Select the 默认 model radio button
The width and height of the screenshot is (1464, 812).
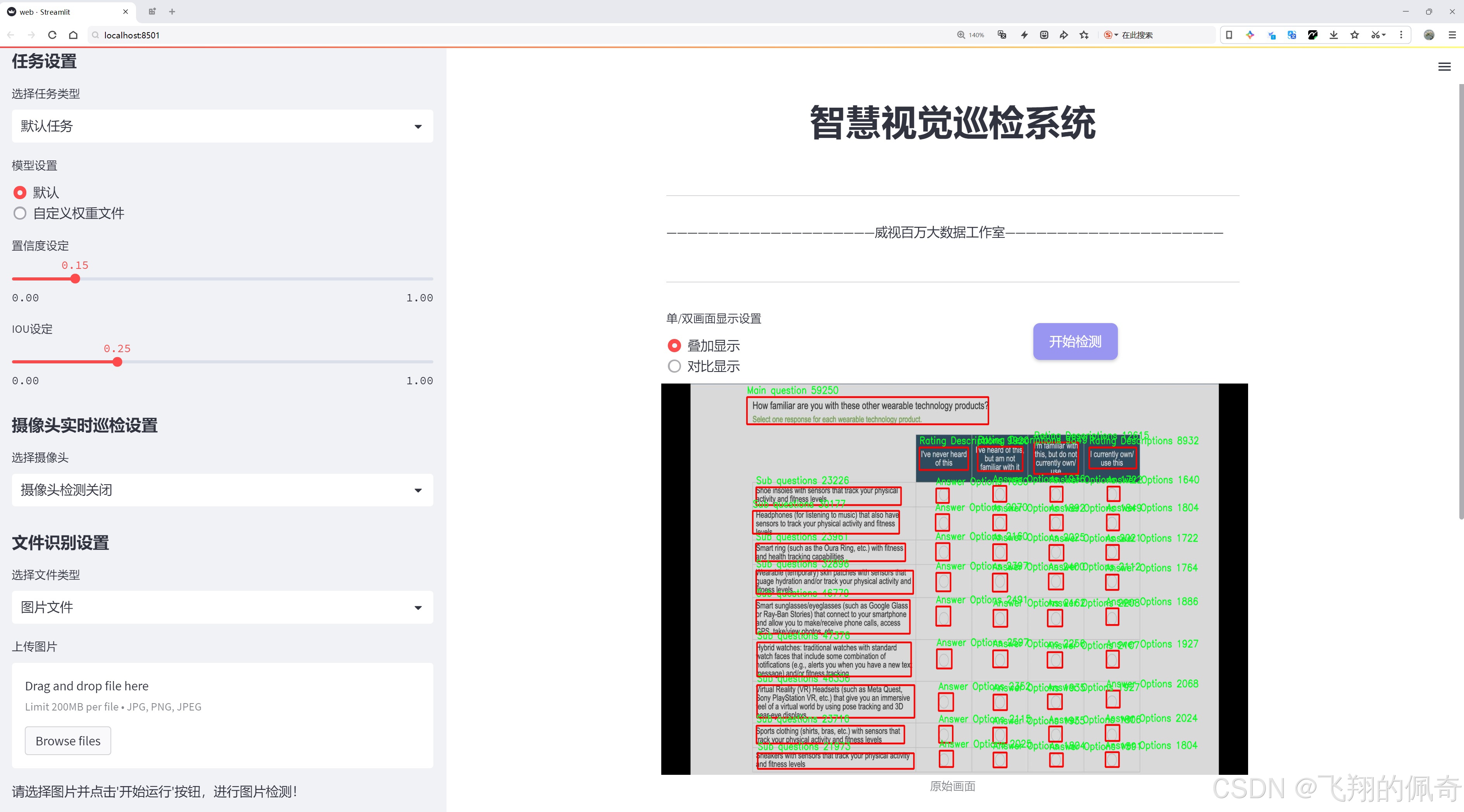tap(20, 193)
